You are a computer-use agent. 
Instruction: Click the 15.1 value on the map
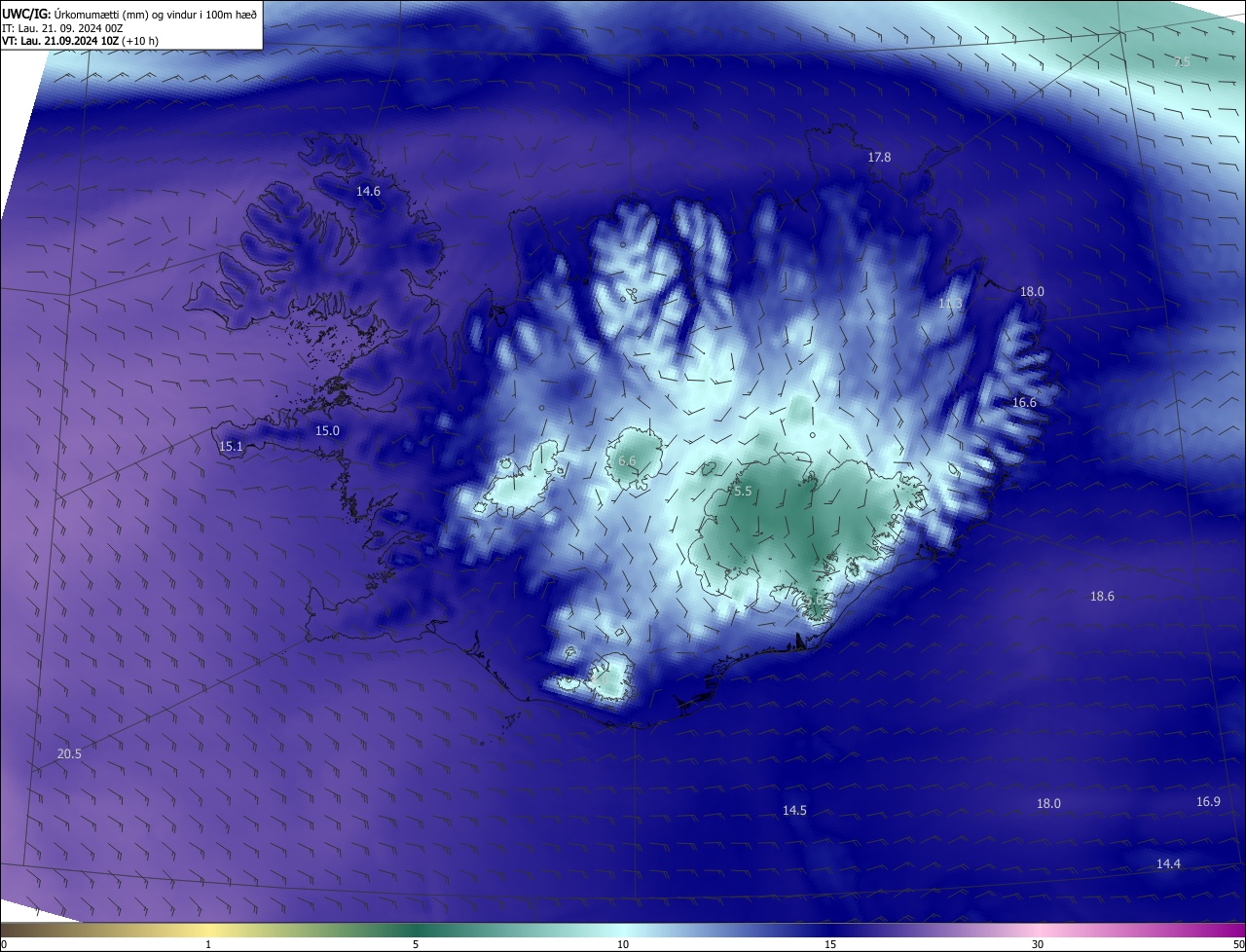click(231, 447)
